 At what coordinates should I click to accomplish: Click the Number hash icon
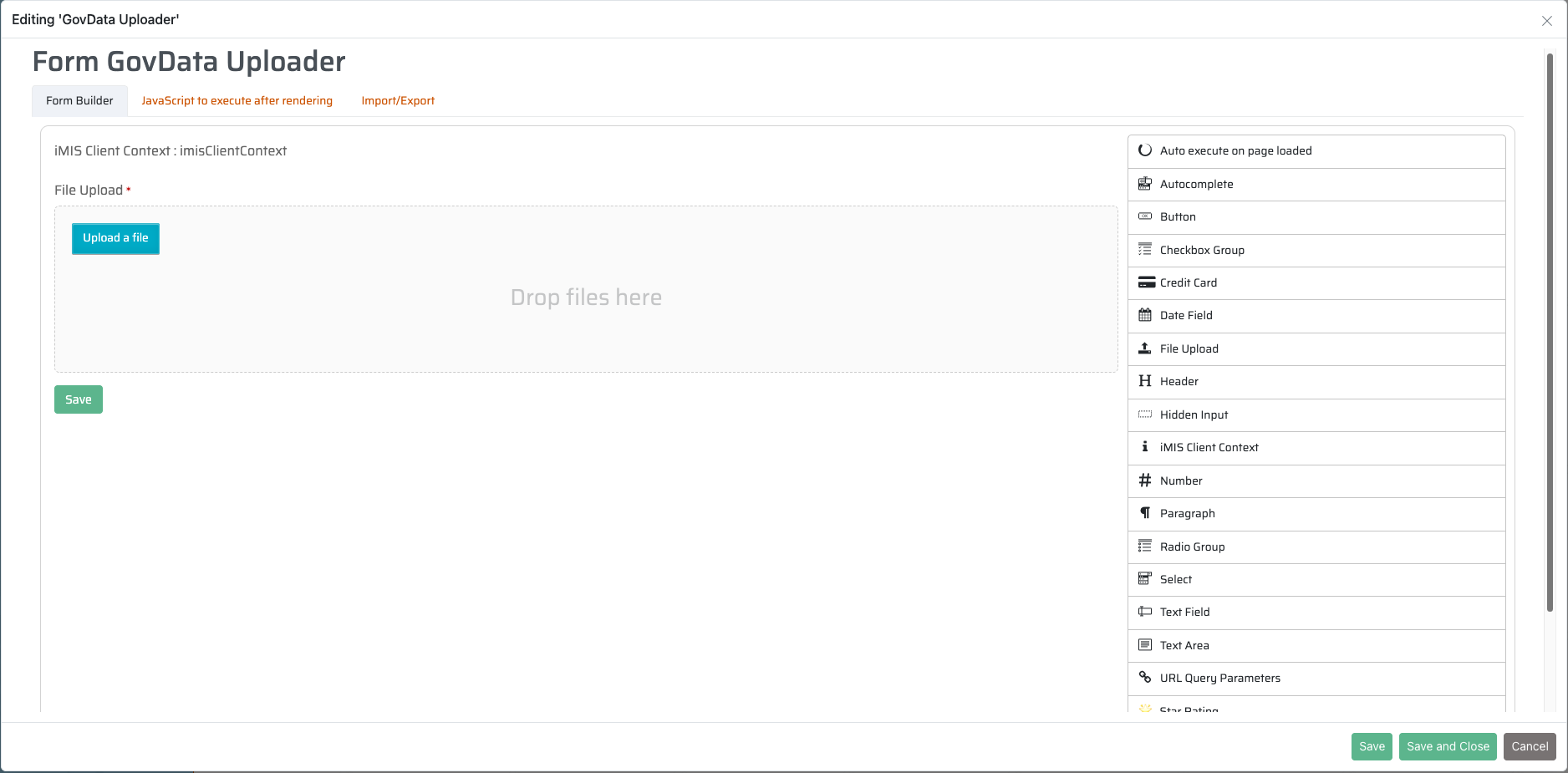pos(1145,481)
